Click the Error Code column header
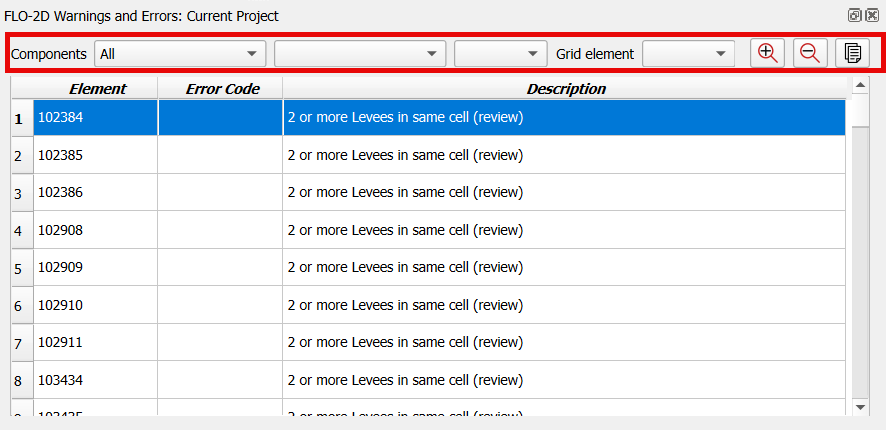 [222, 89]
